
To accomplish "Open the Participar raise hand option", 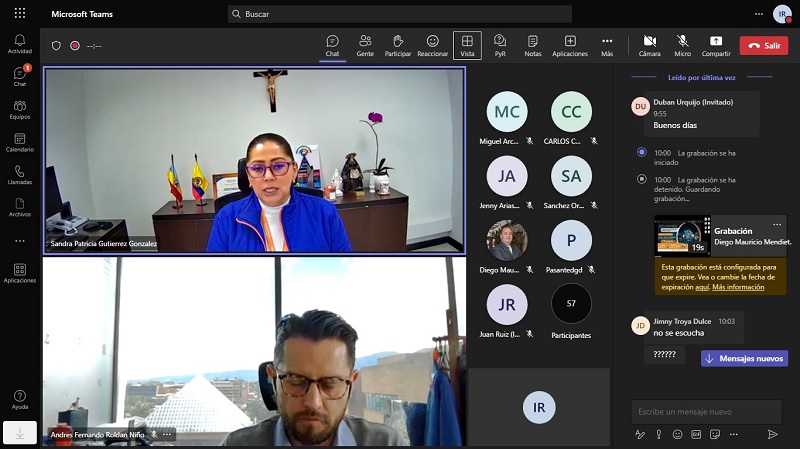I will pyautogui.click(x=398, y=45).
